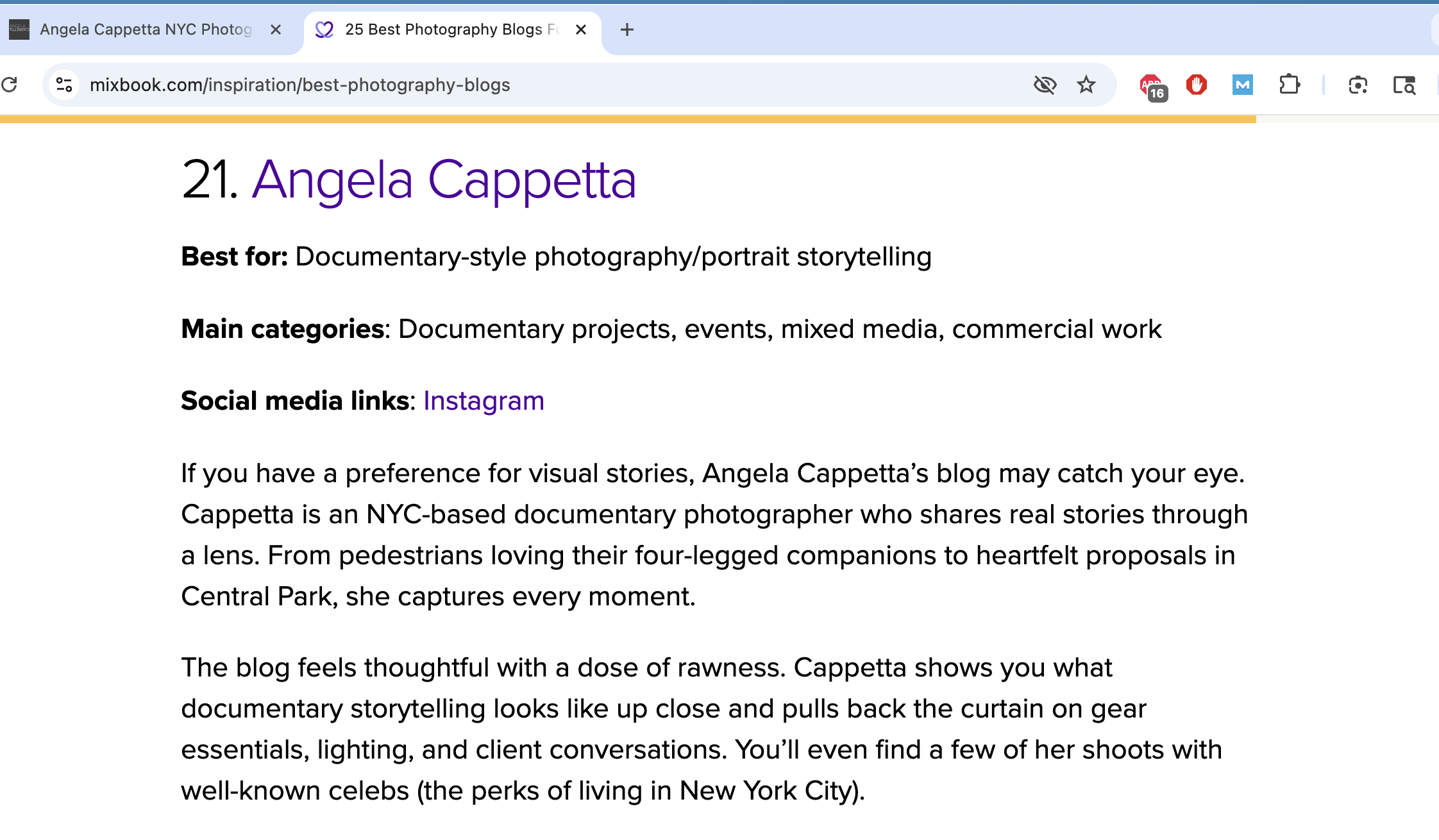This screenshot has height=840, width=1439.
Task: Close the Angela Cappetta NYC Photog tab
Action: coord(276,29)
